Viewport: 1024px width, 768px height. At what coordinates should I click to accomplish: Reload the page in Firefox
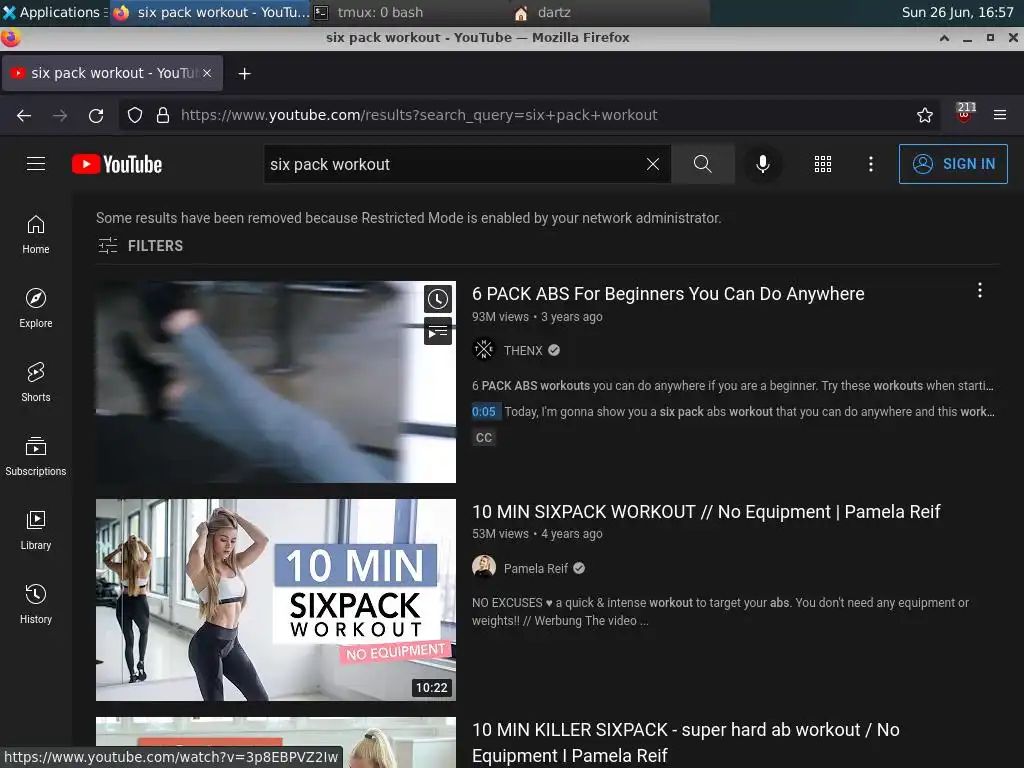click(96, 116)
